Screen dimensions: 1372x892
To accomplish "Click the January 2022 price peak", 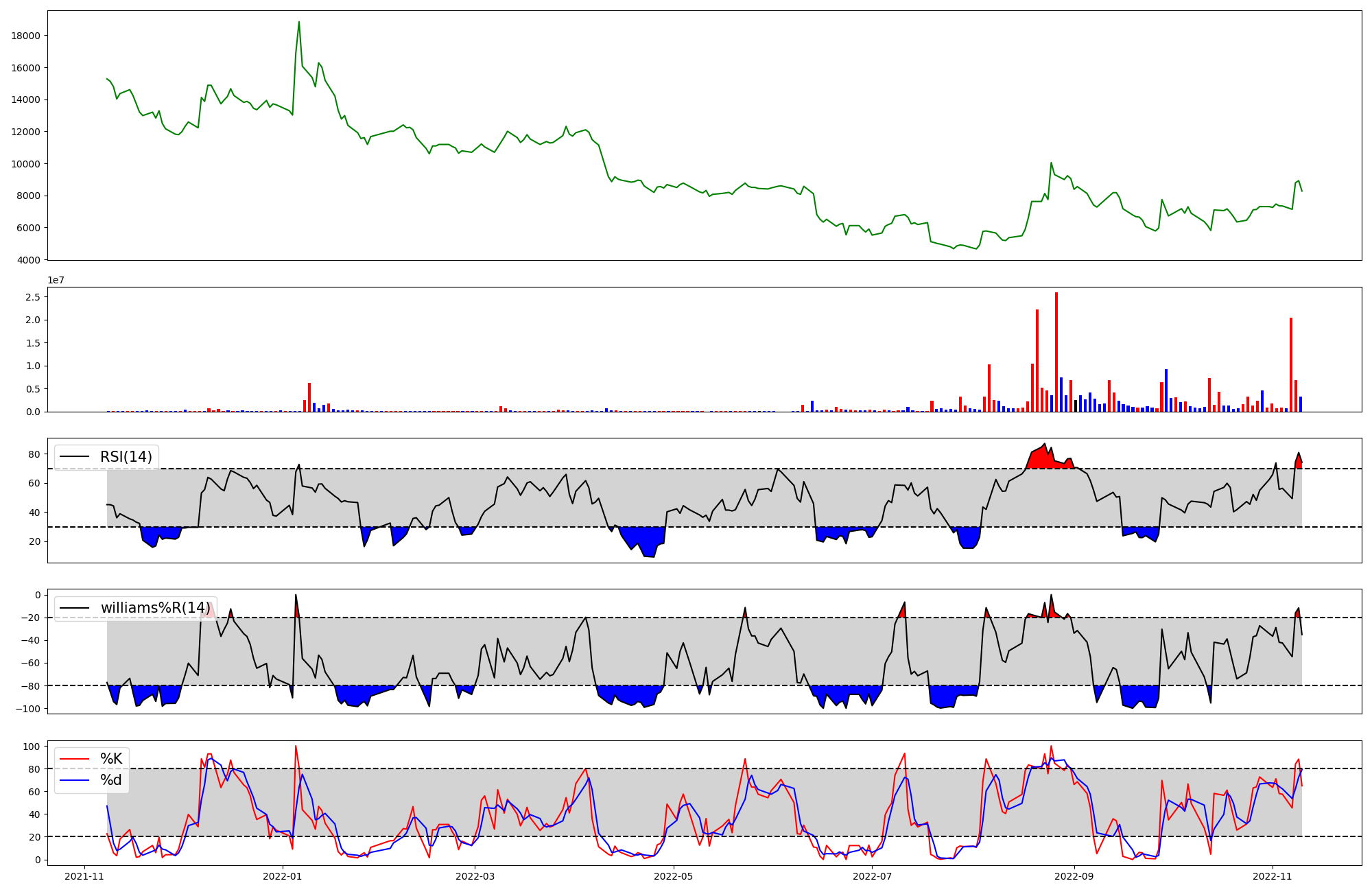I will pos(299,23).
